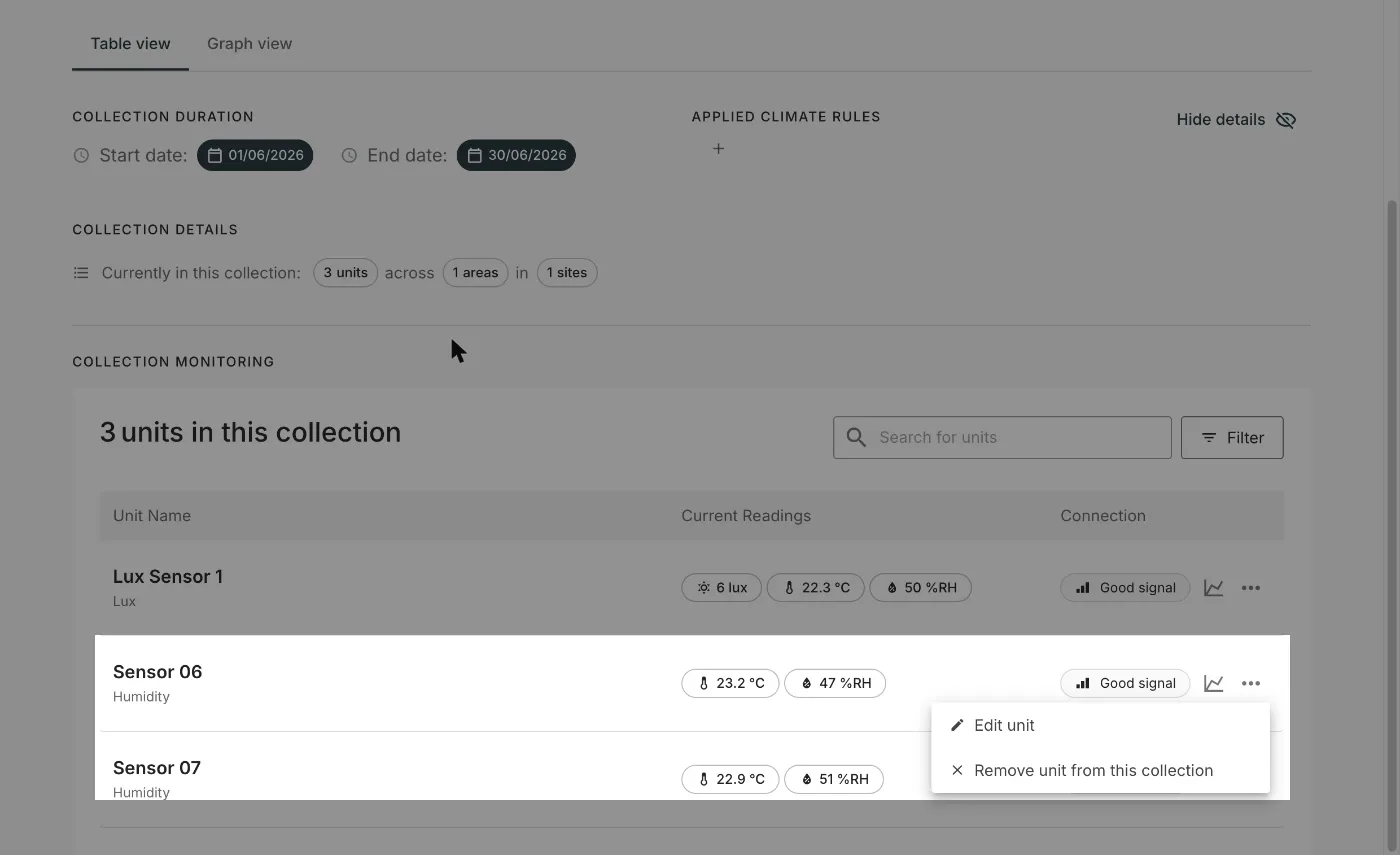Switch to Graph view tab
1400x855 pixels.
(x=249, y=44)
